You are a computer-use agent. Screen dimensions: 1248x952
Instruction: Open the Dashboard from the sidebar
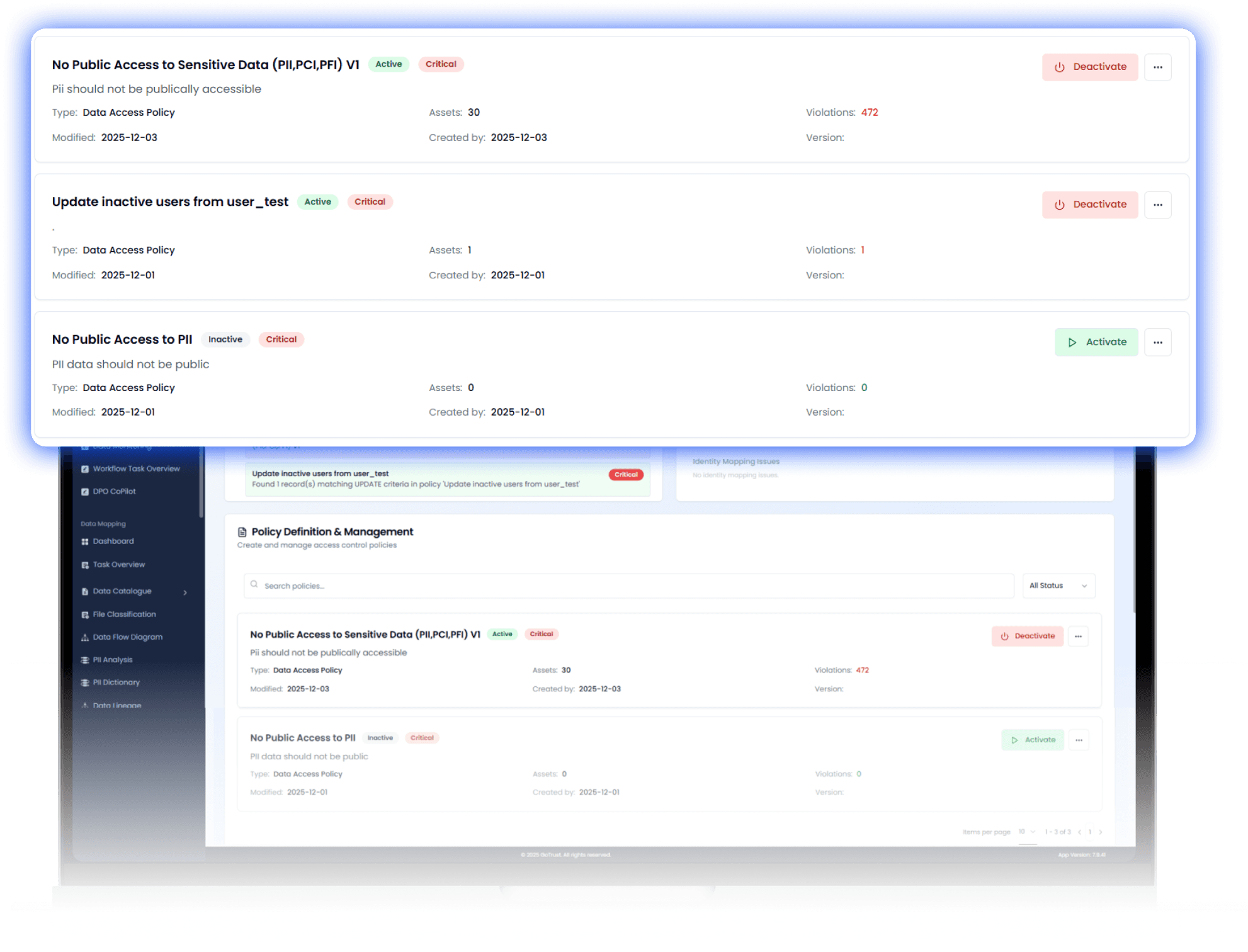pos(113,541)
